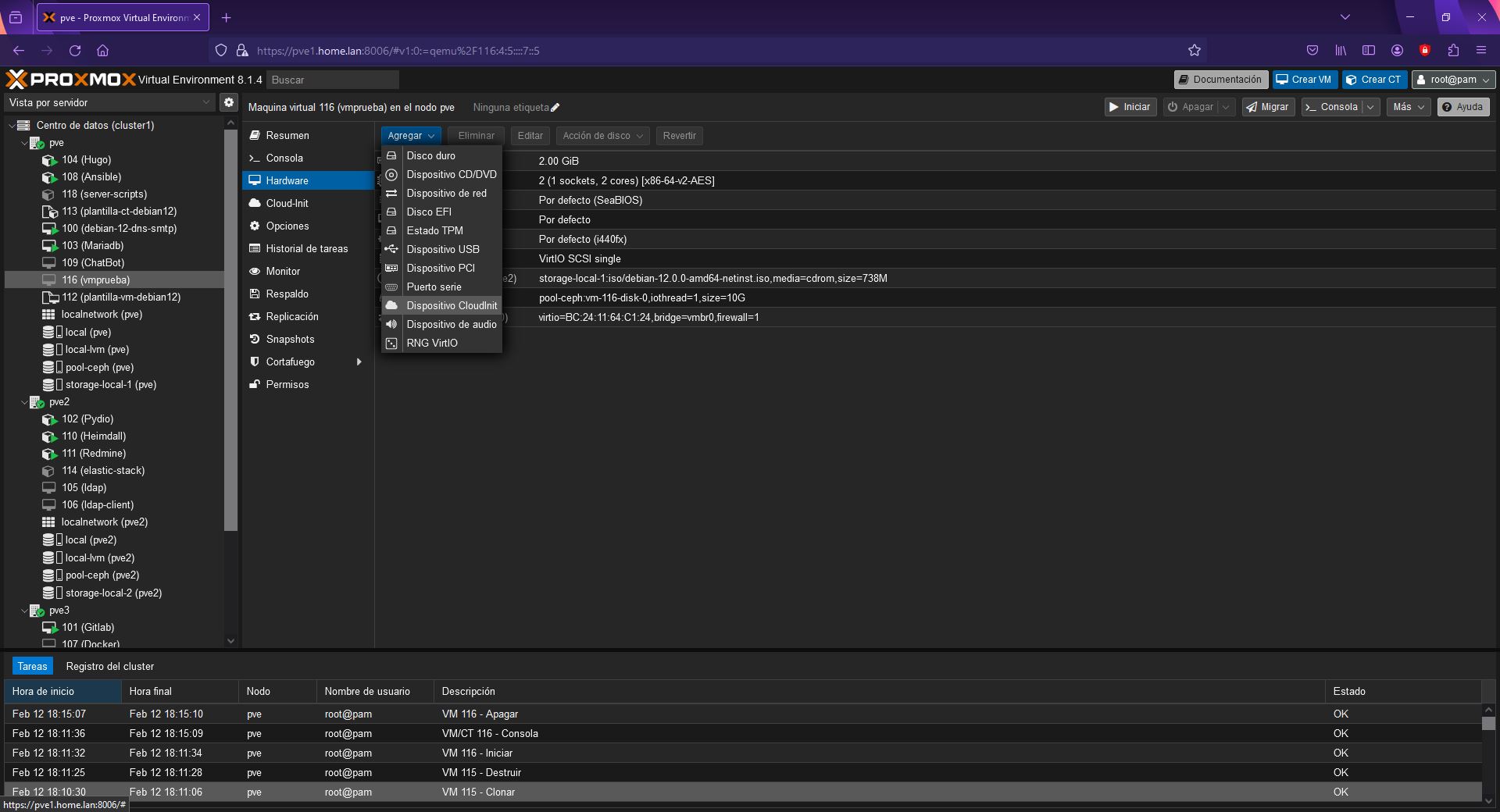Image resolution: width=1500 pixels, height=812 pixels.
Task: Click the Iniciar button
Action: point(1130,107)
